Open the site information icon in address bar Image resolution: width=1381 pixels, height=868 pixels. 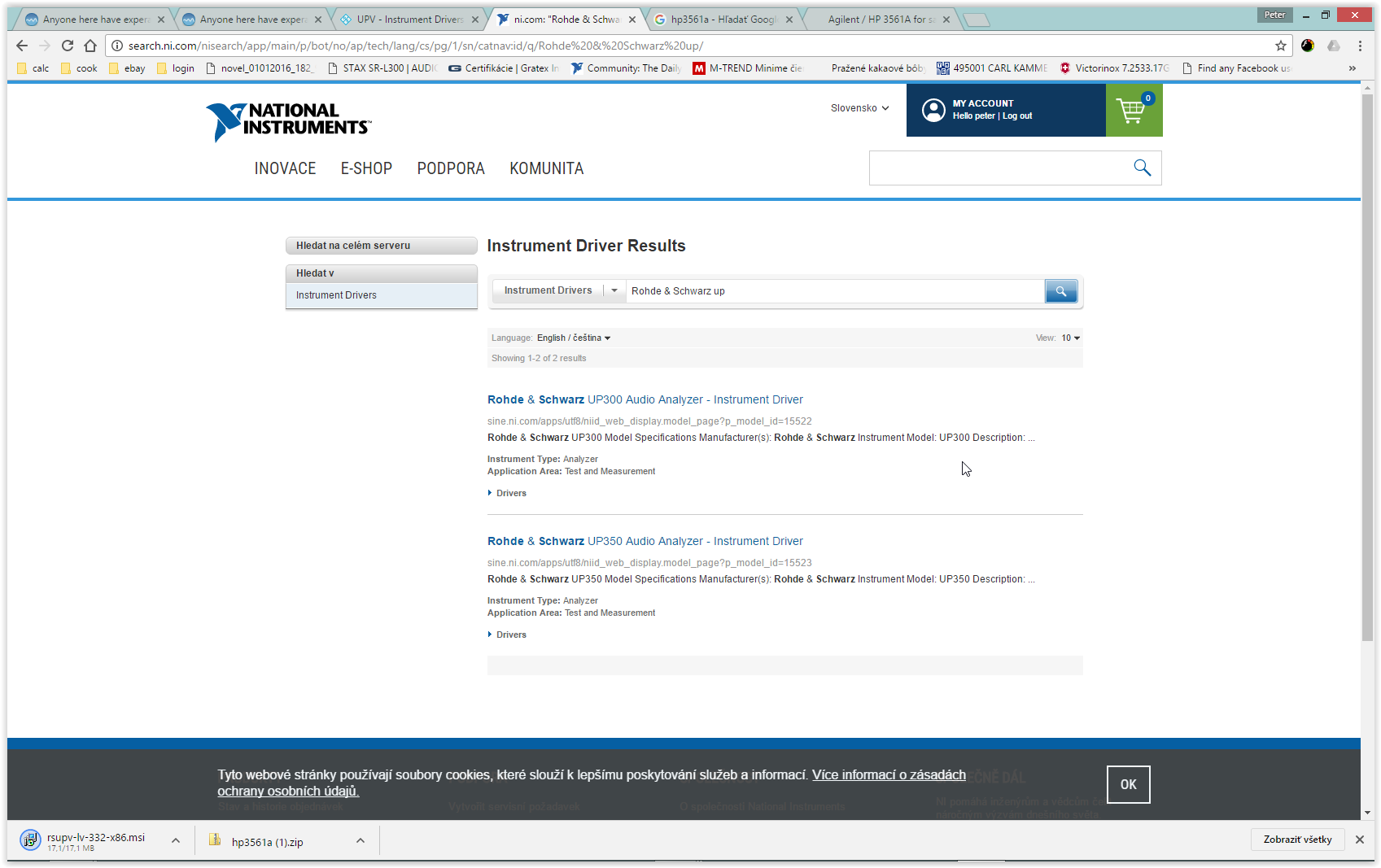[117, 46]
